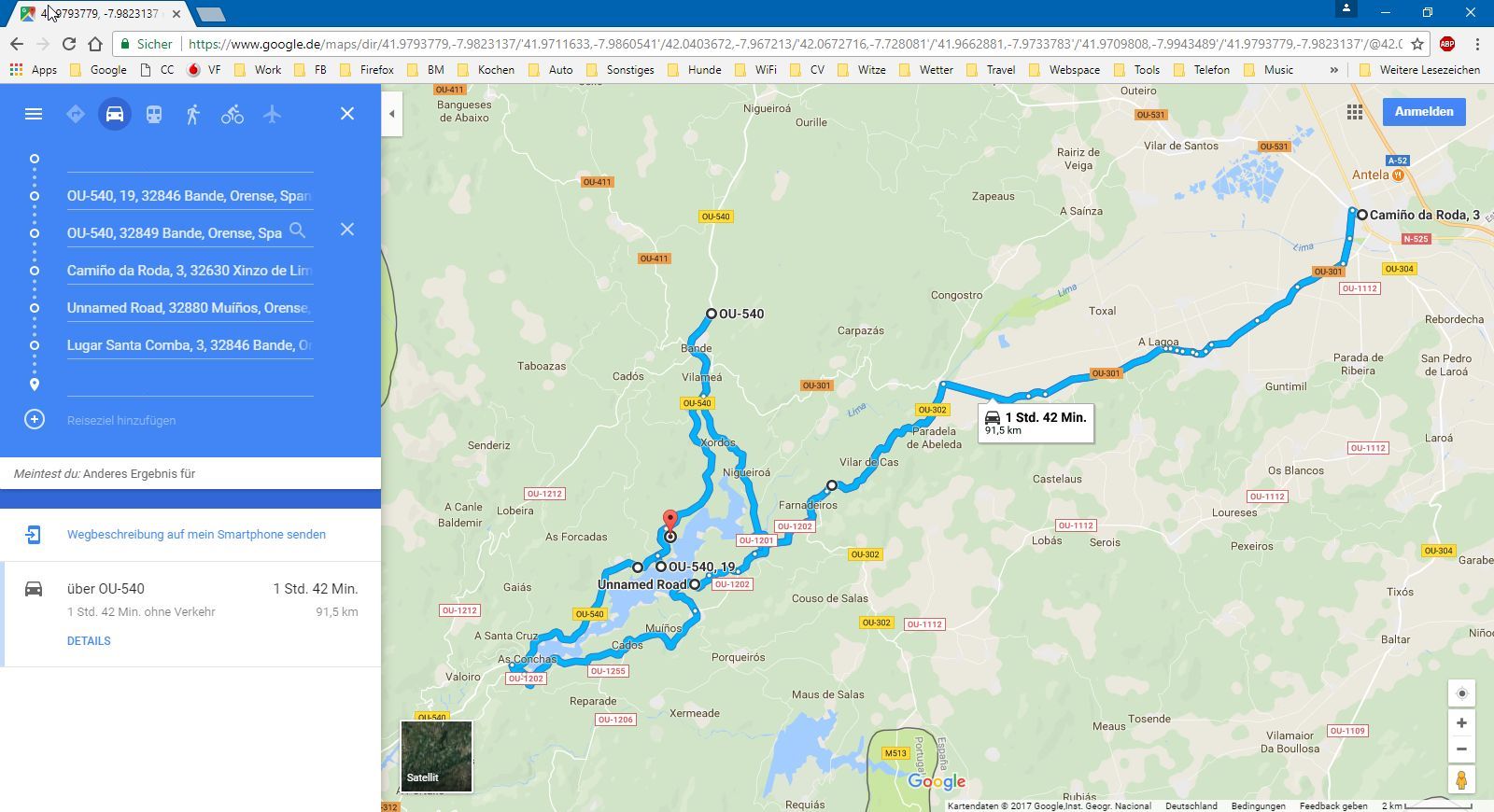The height and width of the screenshot is (812, 1494).
Task: Edit Unnamed Road, 32880 Muíños waypoint
Action: [x=190, y=308]
